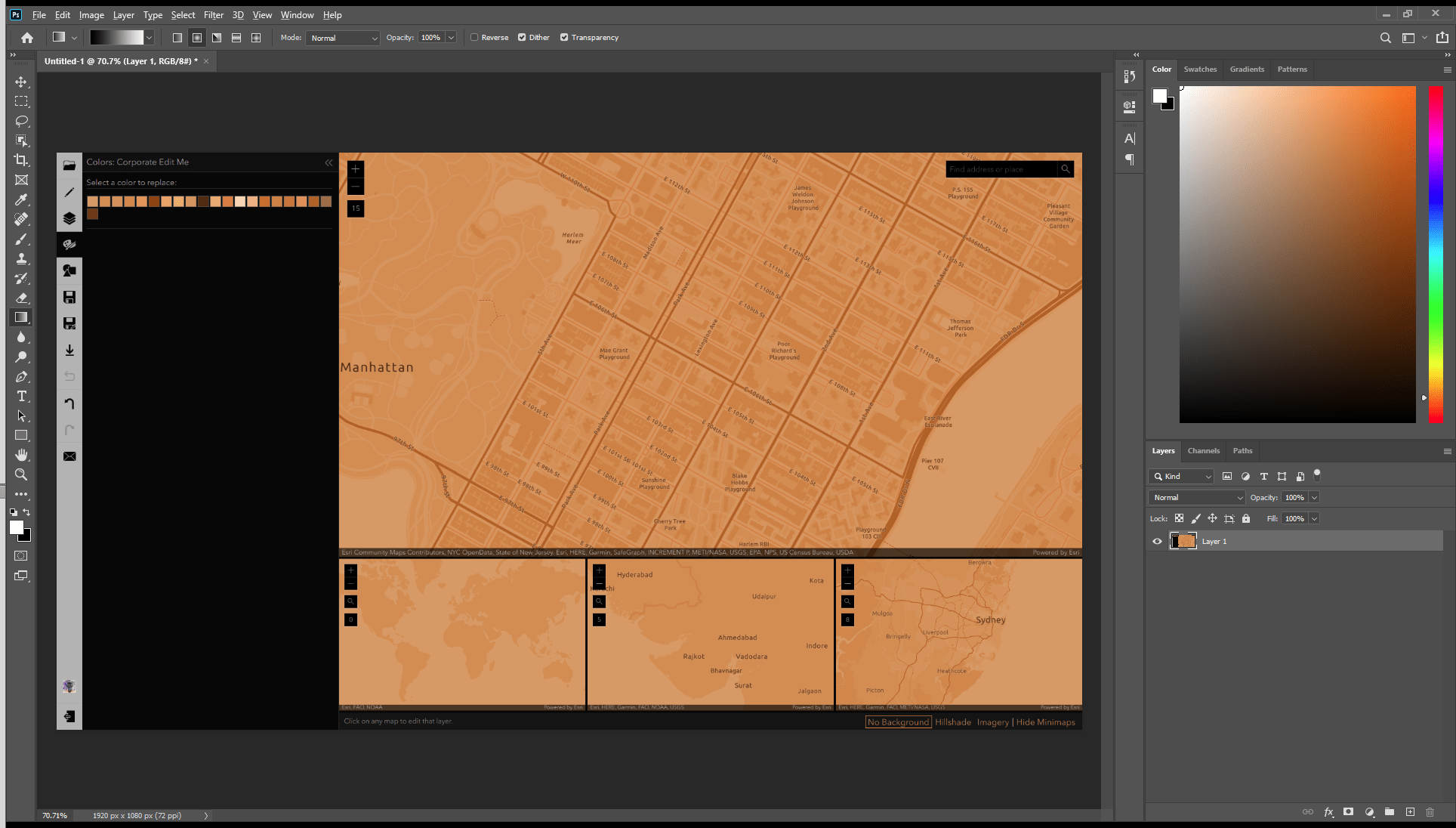Select the Hand tool

tap(21, 455)
